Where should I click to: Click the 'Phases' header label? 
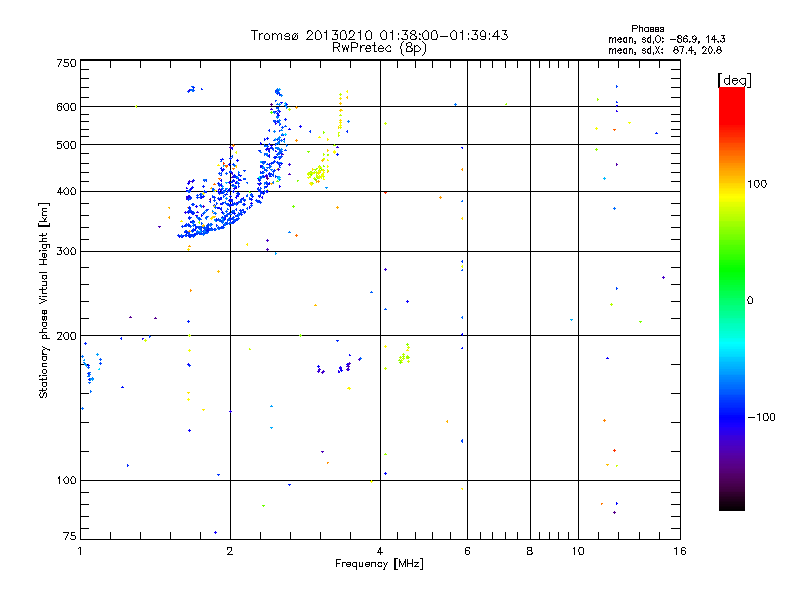(647, 29)
